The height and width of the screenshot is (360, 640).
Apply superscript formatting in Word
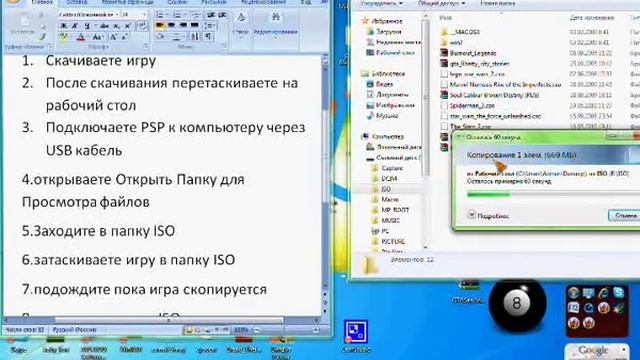point(127,26)
